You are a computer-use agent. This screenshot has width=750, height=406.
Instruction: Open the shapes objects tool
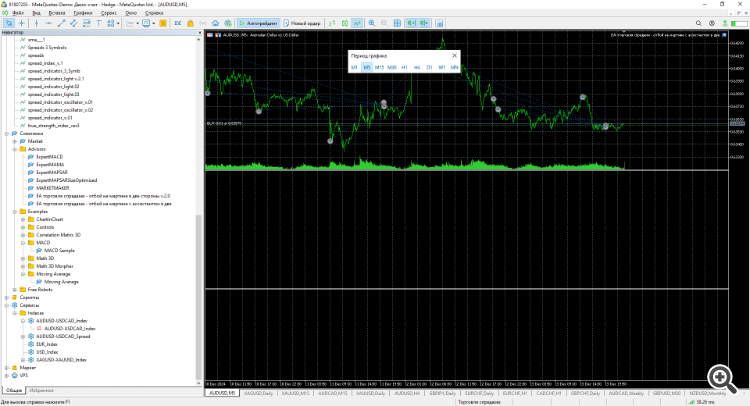click(111, 23)
